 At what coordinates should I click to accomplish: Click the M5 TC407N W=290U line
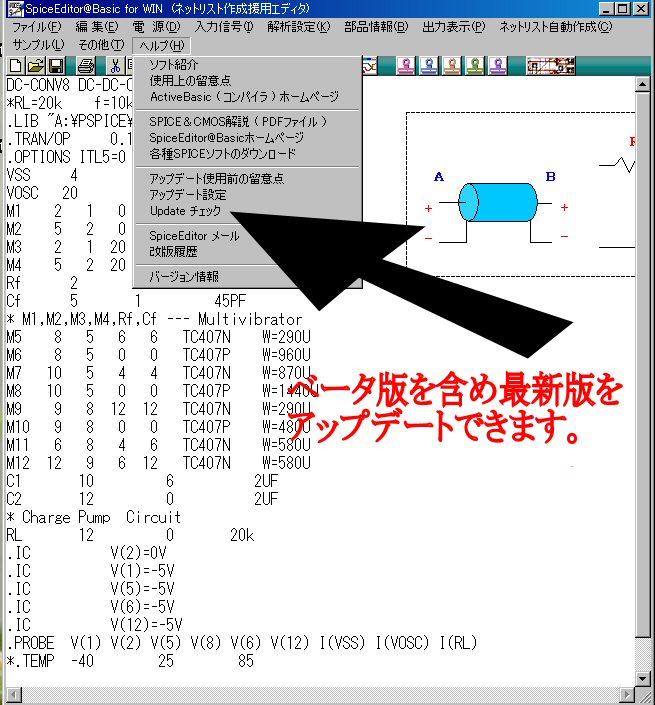(159, 337)
